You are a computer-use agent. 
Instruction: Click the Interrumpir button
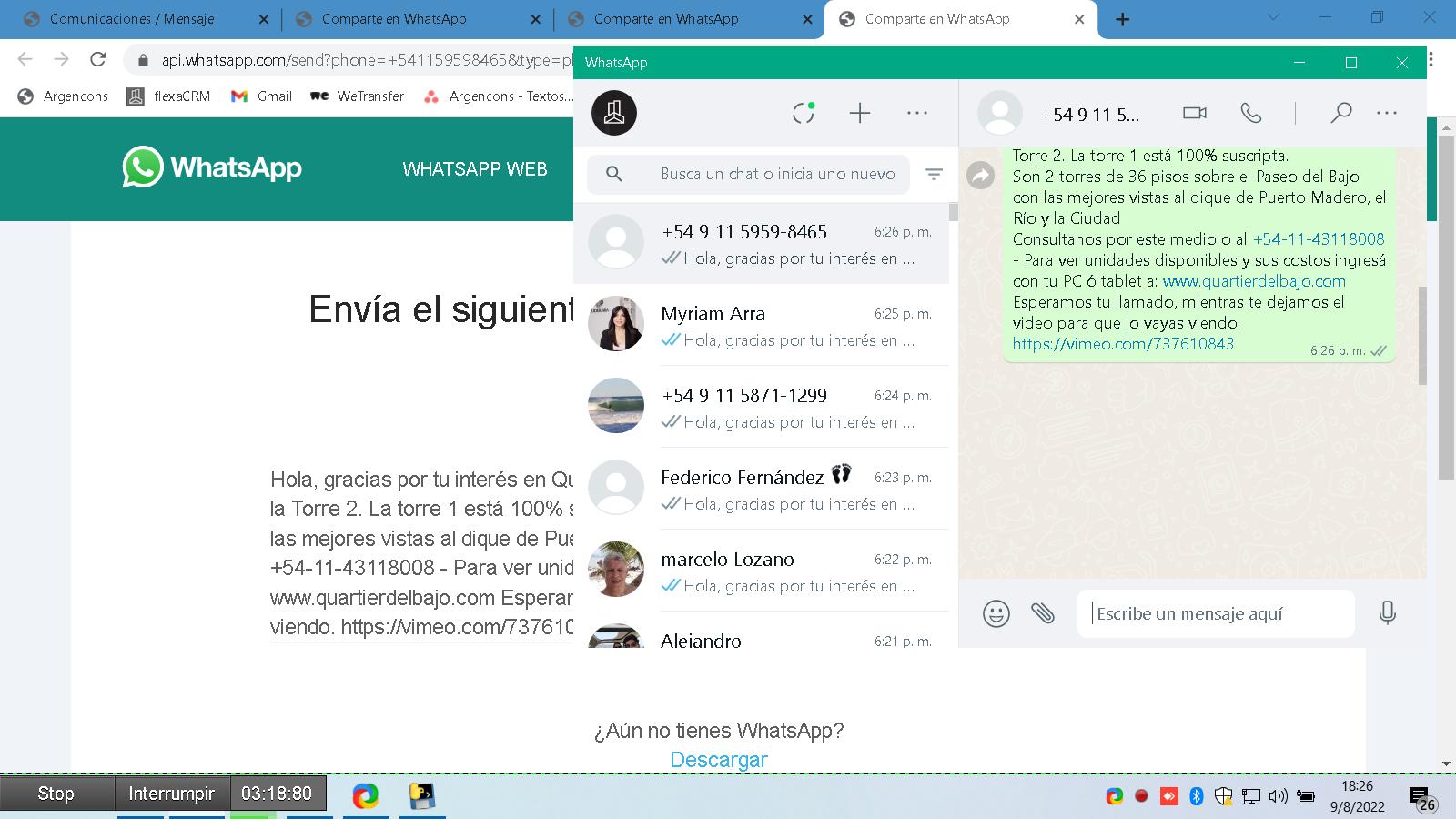(x=172, y=794)
